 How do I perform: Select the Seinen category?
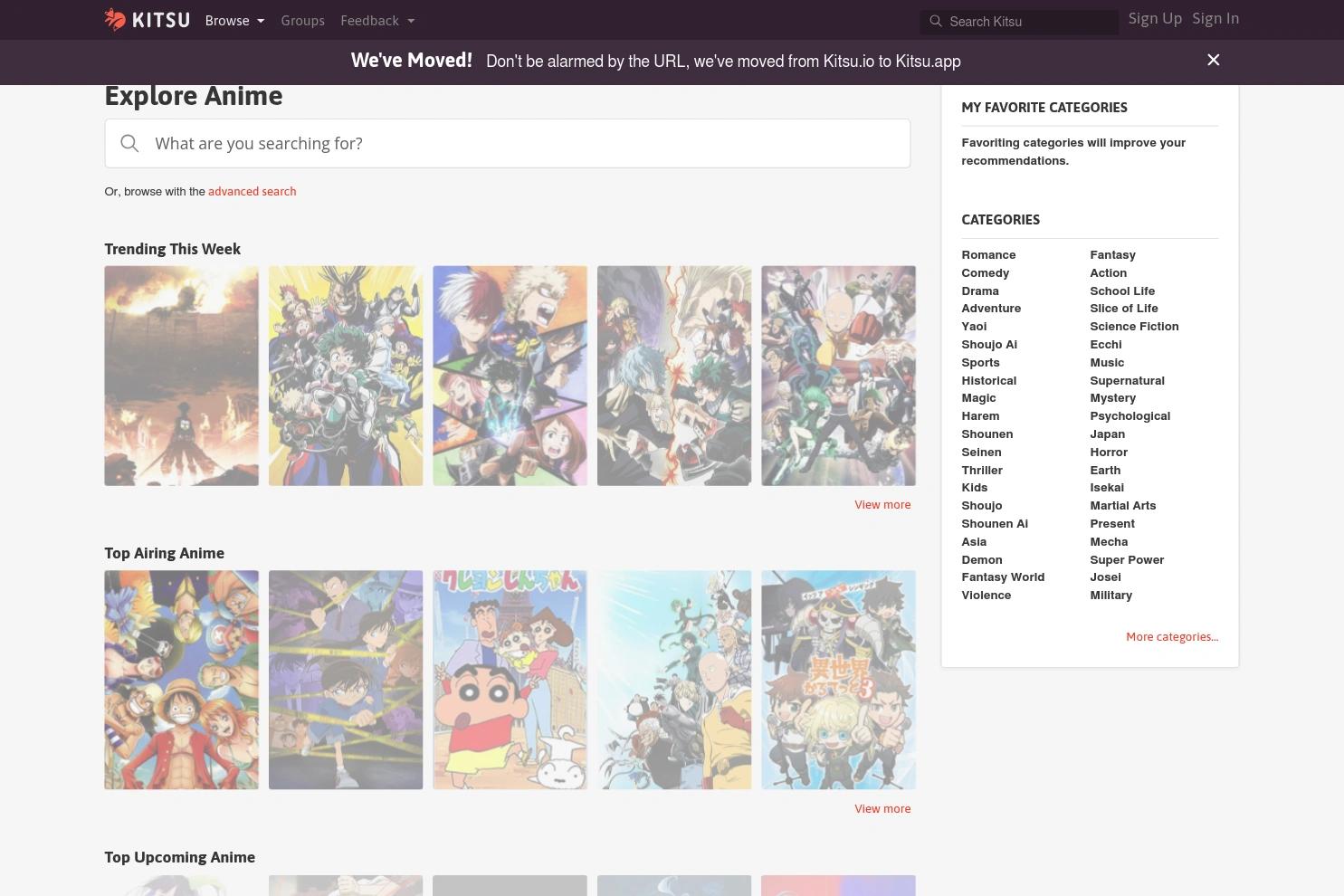981,452
